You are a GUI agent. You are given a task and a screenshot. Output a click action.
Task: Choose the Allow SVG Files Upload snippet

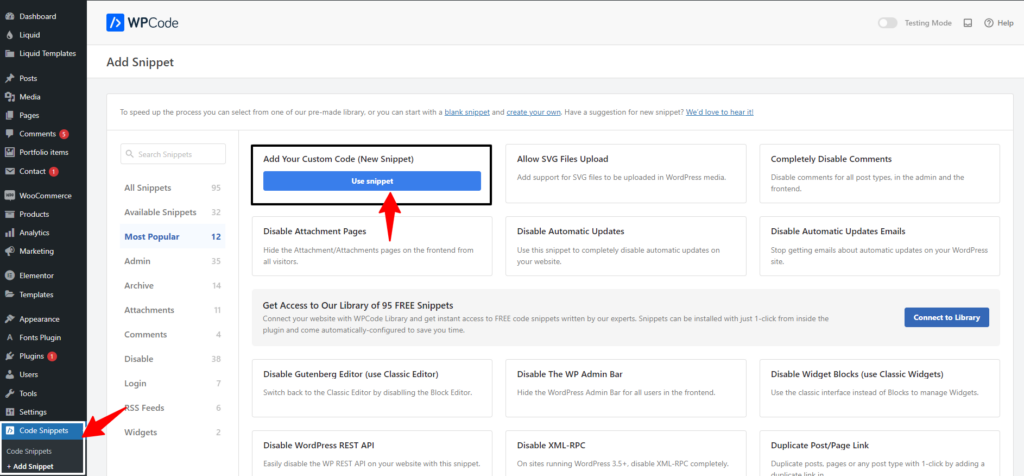tap(625, 174)
